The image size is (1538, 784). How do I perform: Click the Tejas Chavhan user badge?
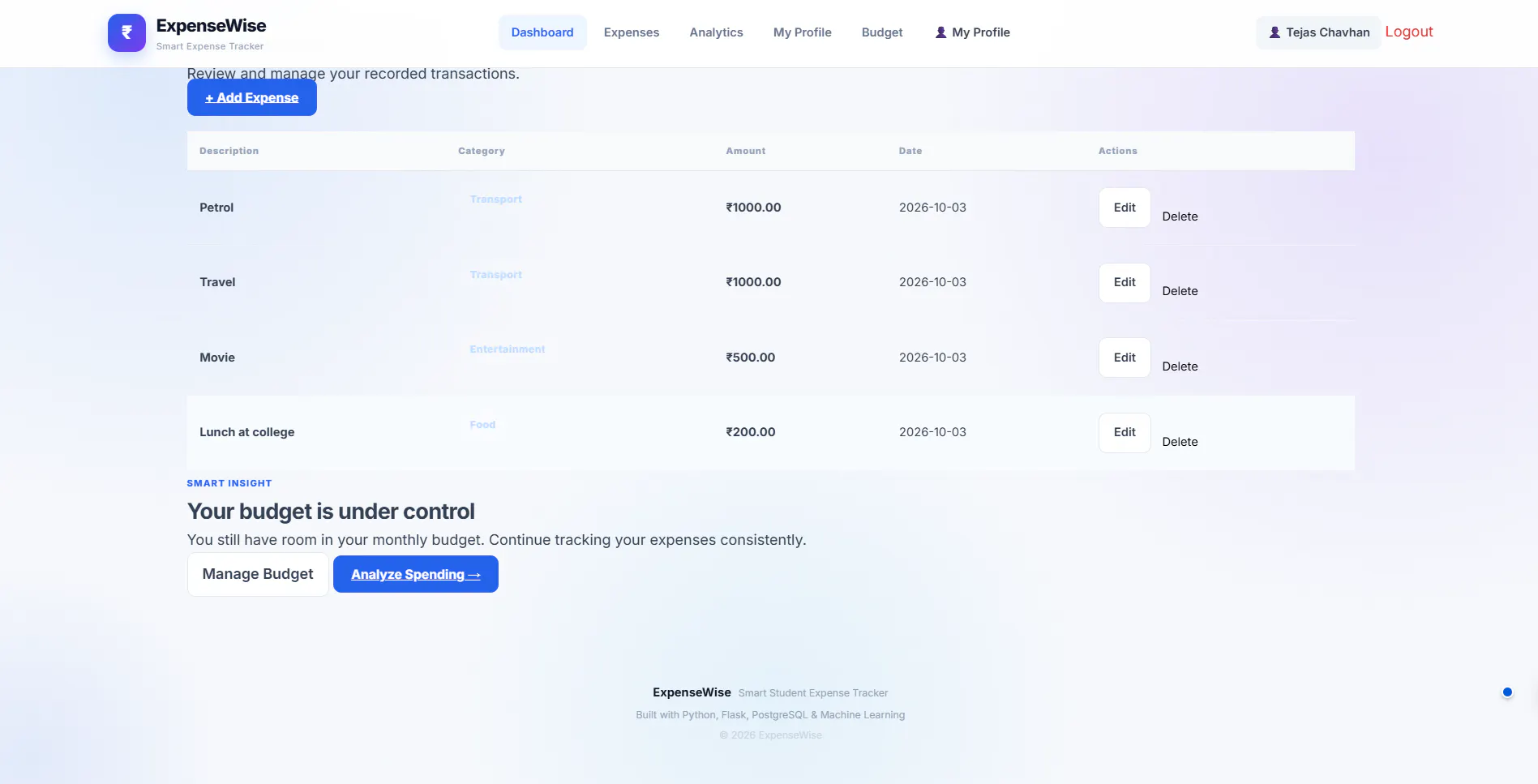click(x=1318, y=32)
